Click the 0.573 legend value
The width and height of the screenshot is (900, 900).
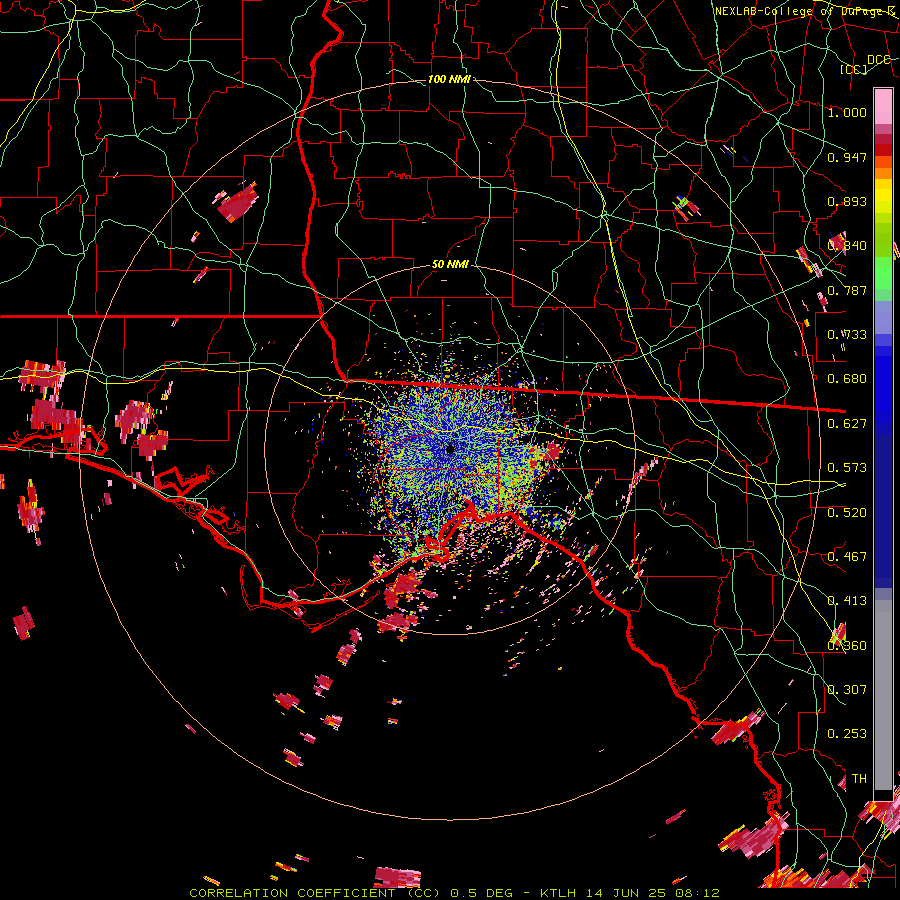847,468
